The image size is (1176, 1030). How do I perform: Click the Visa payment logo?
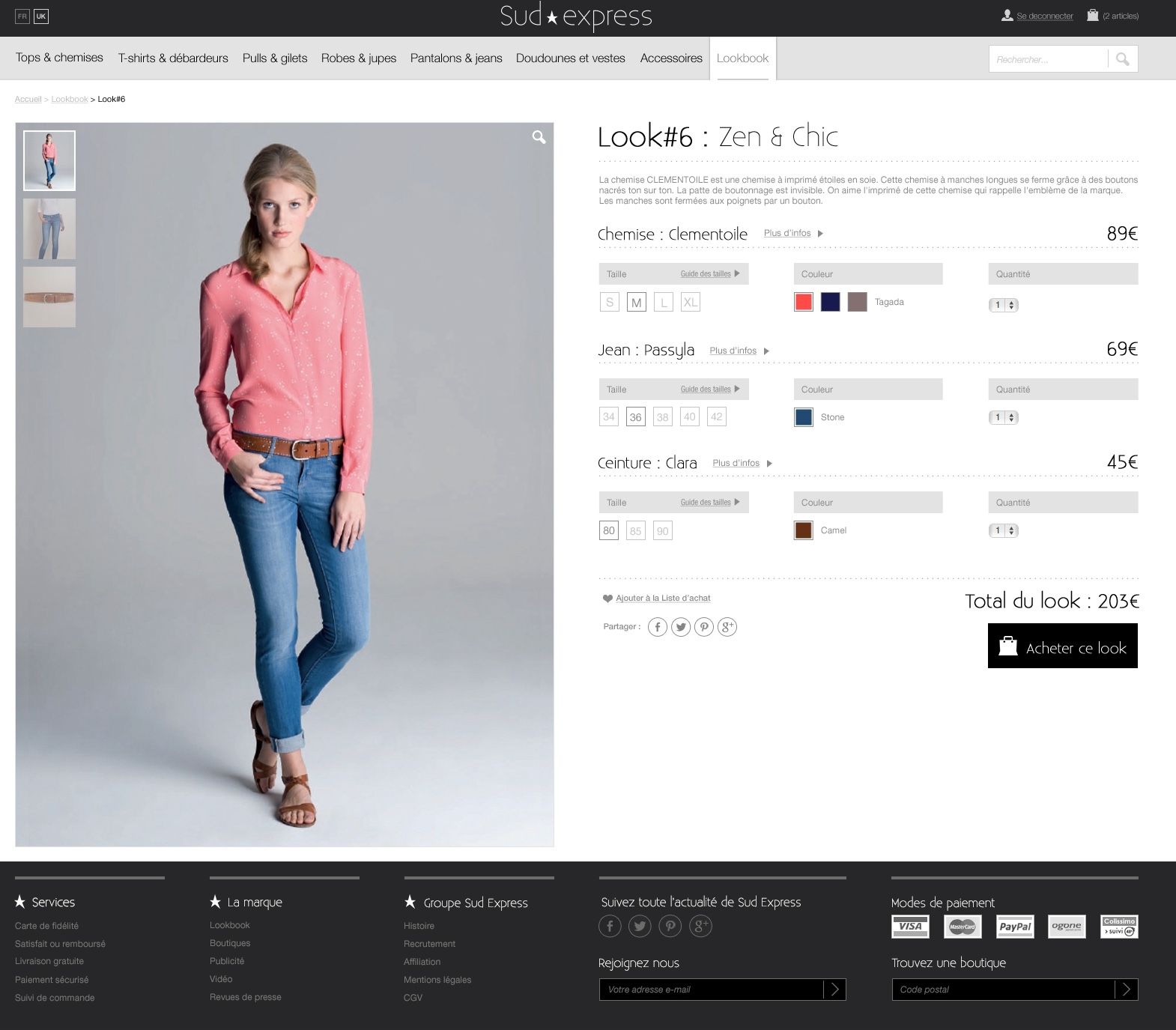tap(910, 927)
